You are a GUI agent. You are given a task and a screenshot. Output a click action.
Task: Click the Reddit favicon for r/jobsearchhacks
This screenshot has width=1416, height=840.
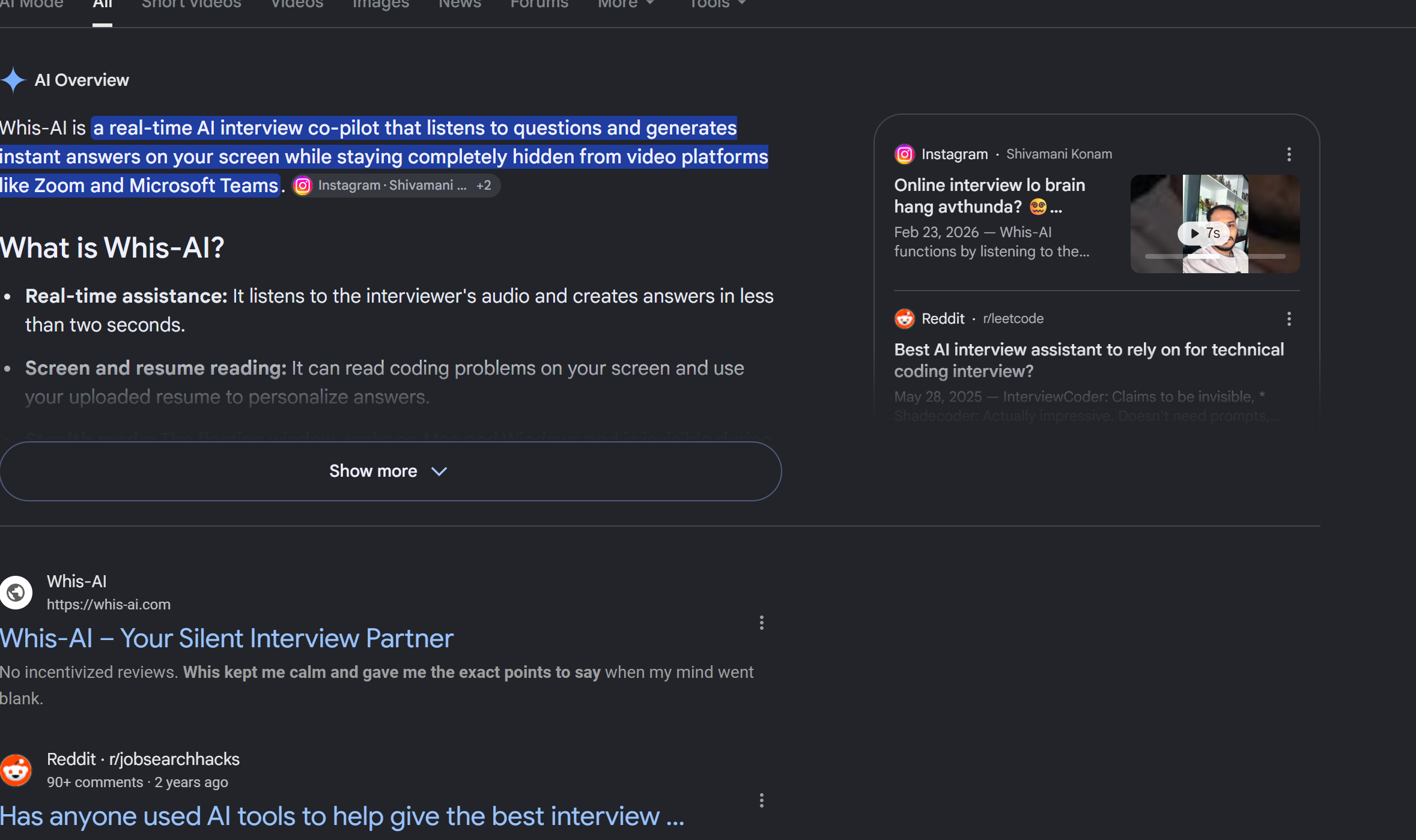(16, 770)
